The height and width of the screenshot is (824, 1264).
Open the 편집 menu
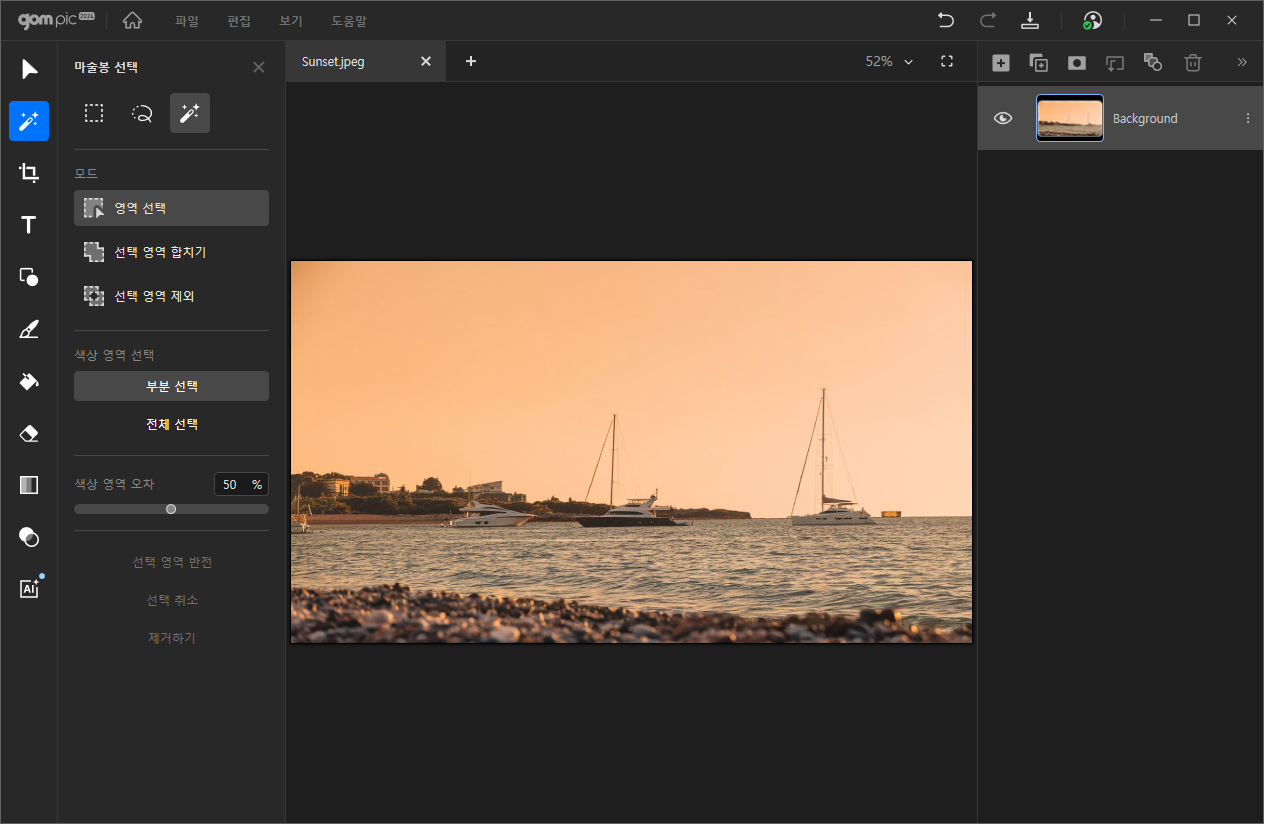click(x=239, y=21)
